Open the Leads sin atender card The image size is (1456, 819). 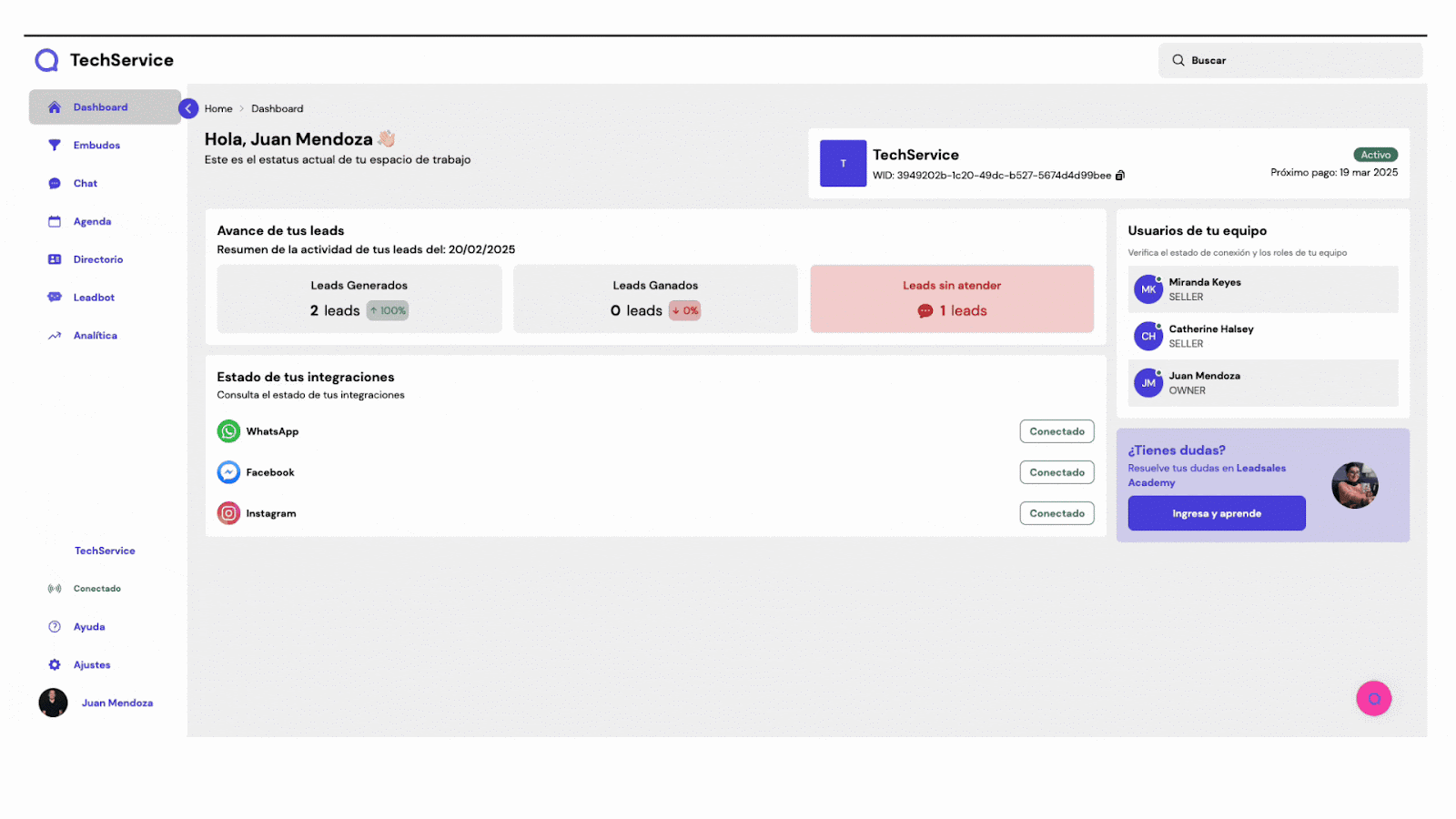pyautogui.click(x=951, y=298)
